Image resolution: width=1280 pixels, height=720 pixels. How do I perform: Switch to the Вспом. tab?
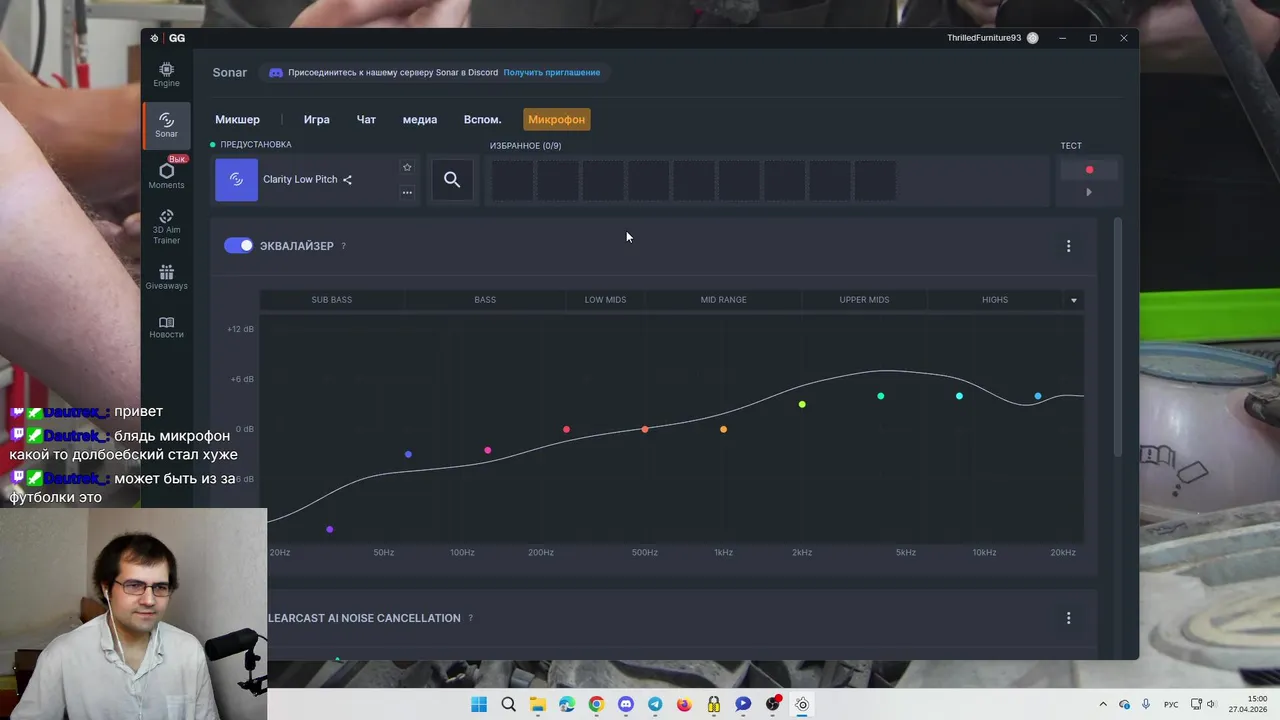483,119
